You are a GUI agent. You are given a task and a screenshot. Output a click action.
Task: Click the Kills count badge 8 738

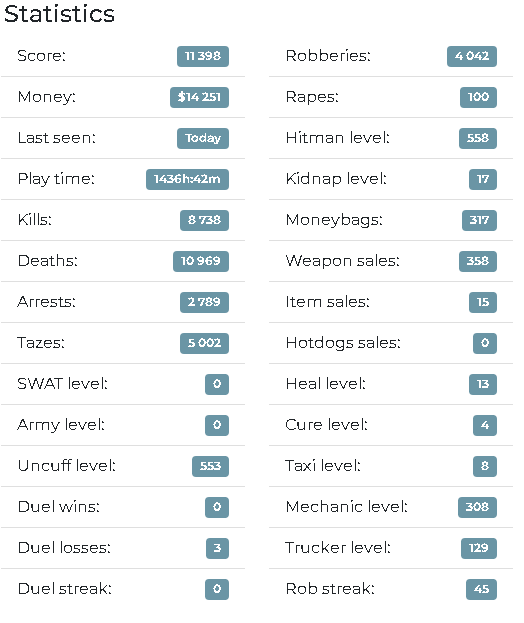tap(204, 220)
